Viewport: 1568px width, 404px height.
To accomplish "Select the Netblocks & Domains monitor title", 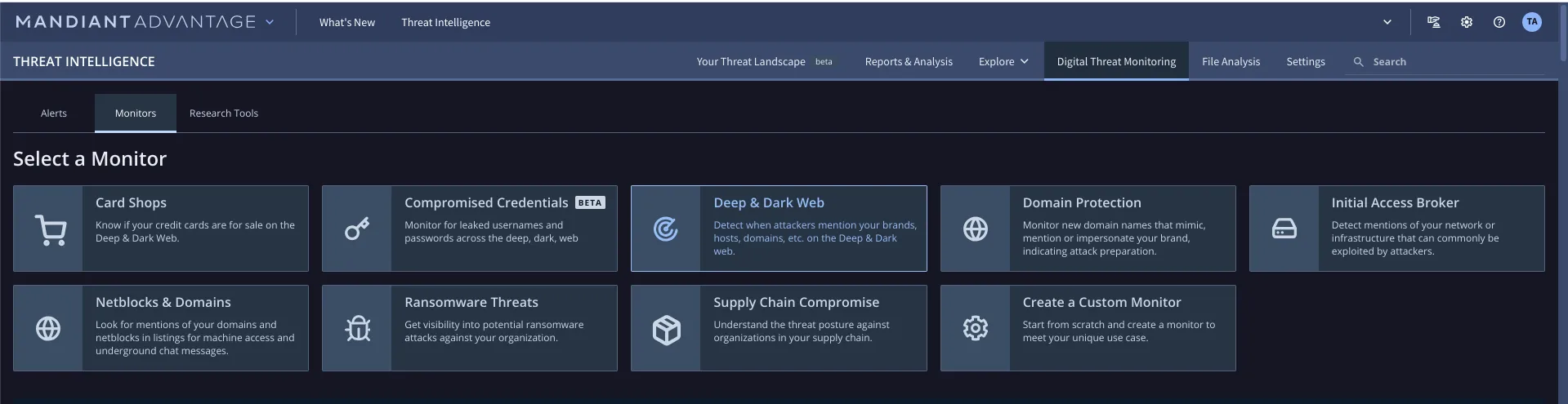I will (x=163, y=303).
